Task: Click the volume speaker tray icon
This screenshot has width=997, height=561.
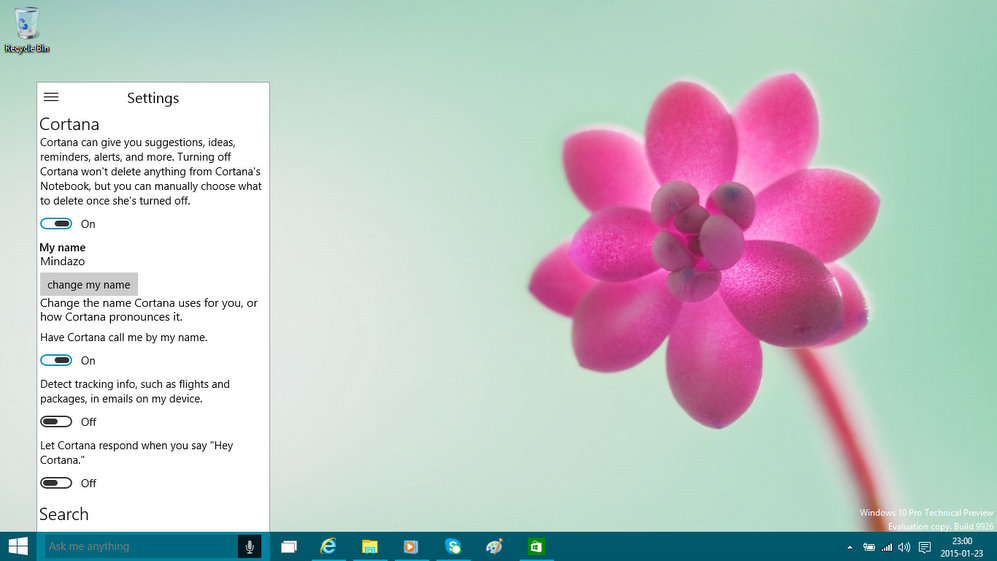Action: (904, 547)
